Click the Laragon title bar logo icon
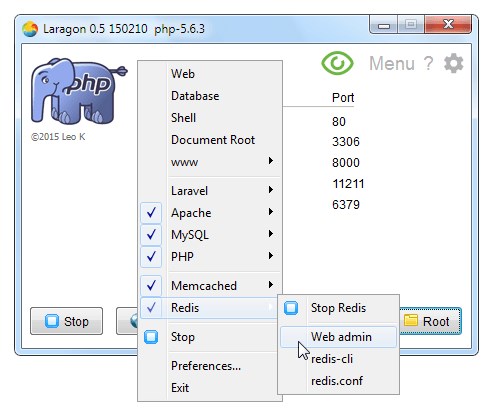The image size is (487, 414). pyautogui.click(x=30, y=29)
